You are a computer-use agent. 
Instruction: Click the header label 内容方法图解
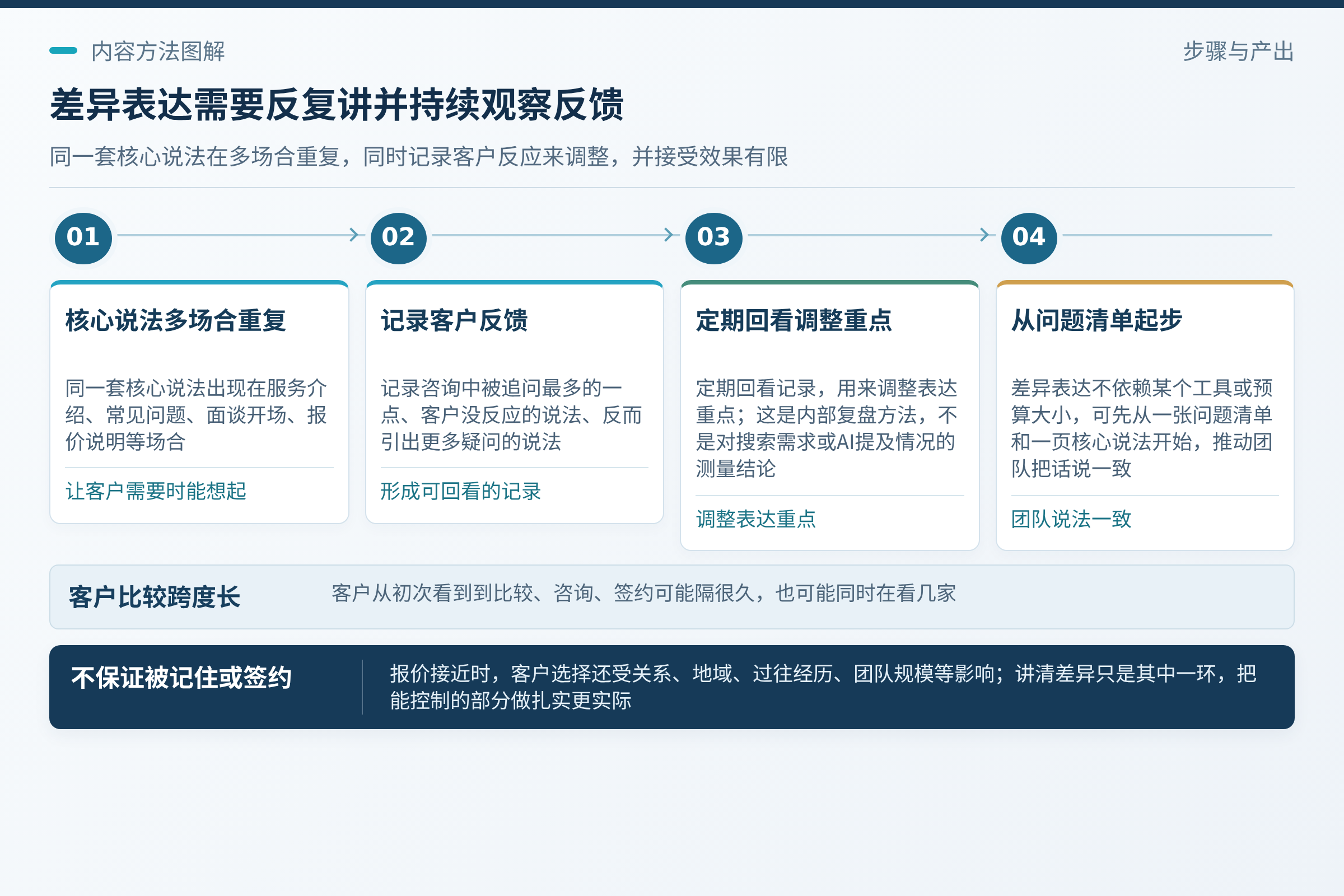158,52
